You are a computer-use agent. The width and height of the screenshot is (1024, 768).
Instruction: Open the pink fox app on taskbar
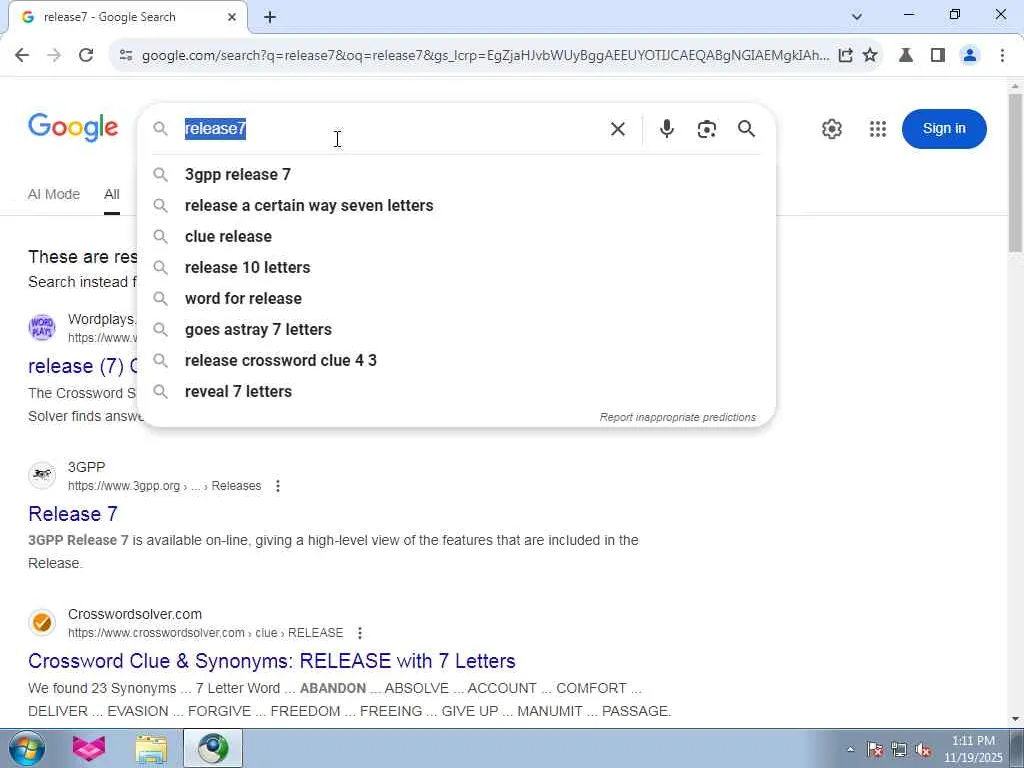[89, 748]
